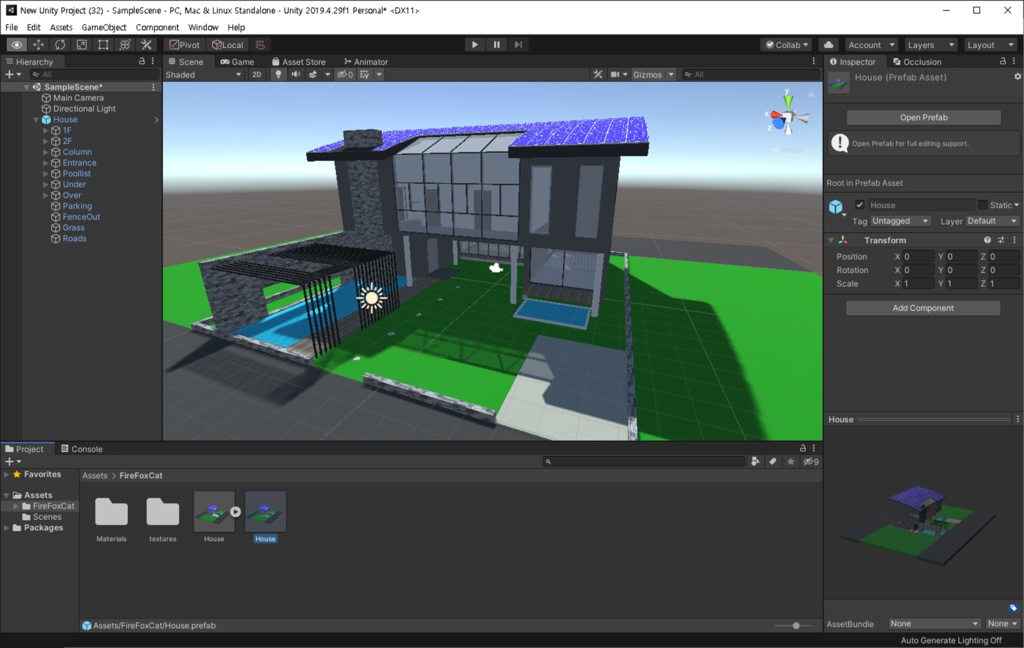The image size is (1024, 648).
Task: Open the Tag dropdown in the Inspector
Action: click(x=901, y=221)
